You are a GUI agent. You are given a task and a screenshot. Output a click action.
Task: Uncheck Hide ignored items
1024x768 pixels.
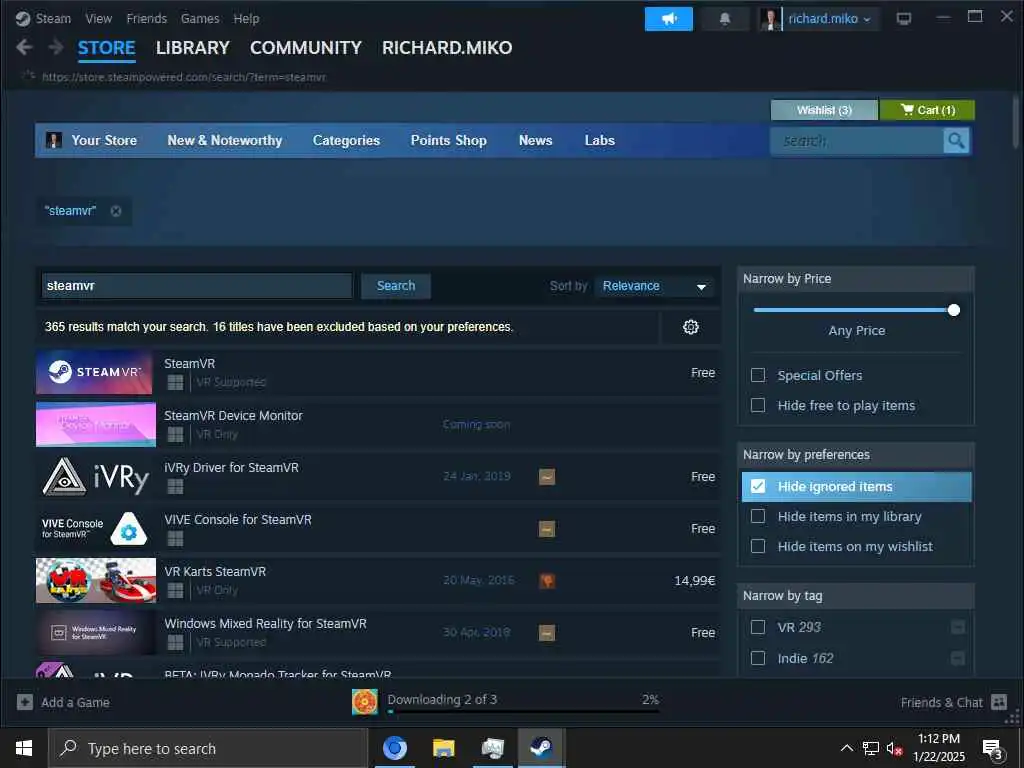(x=758, y=486)
